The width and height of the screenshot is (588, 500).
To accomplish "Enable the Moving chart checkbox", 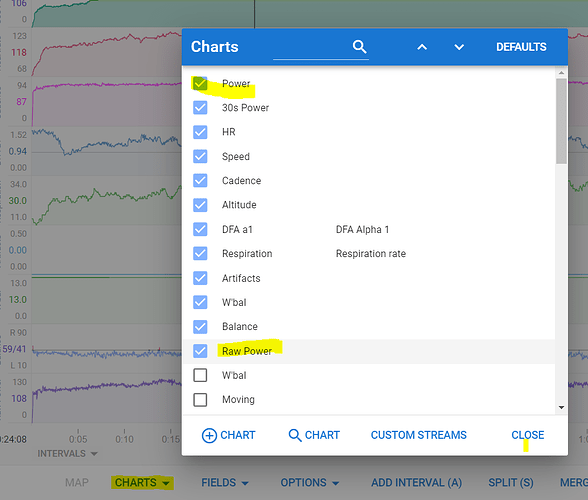I will click(200, 399).
